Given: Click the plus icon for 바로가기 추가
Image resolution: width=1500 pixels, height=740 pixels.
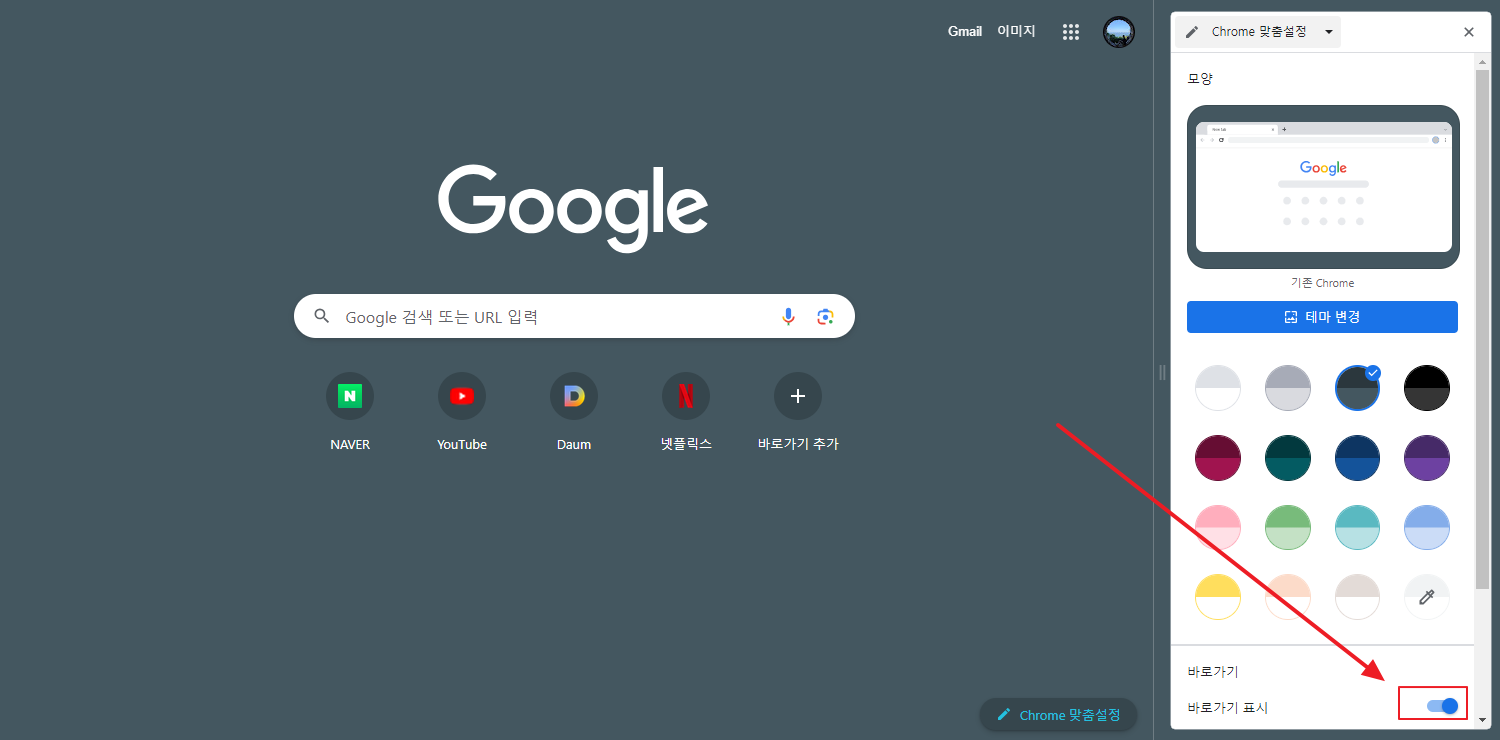Looking at the screenshot, I should click(798, 397).
